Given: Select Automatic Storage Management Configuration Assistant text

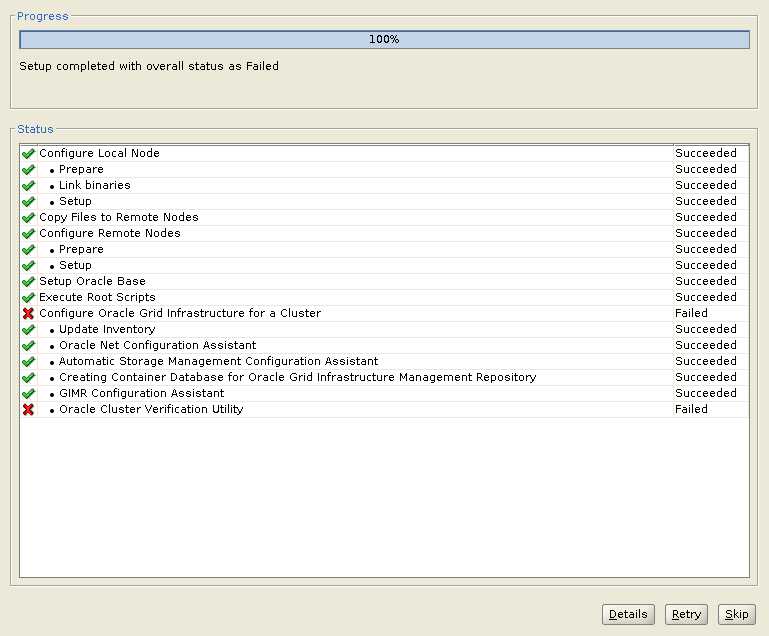Looking at the screenshot, I should coord(218,361).
